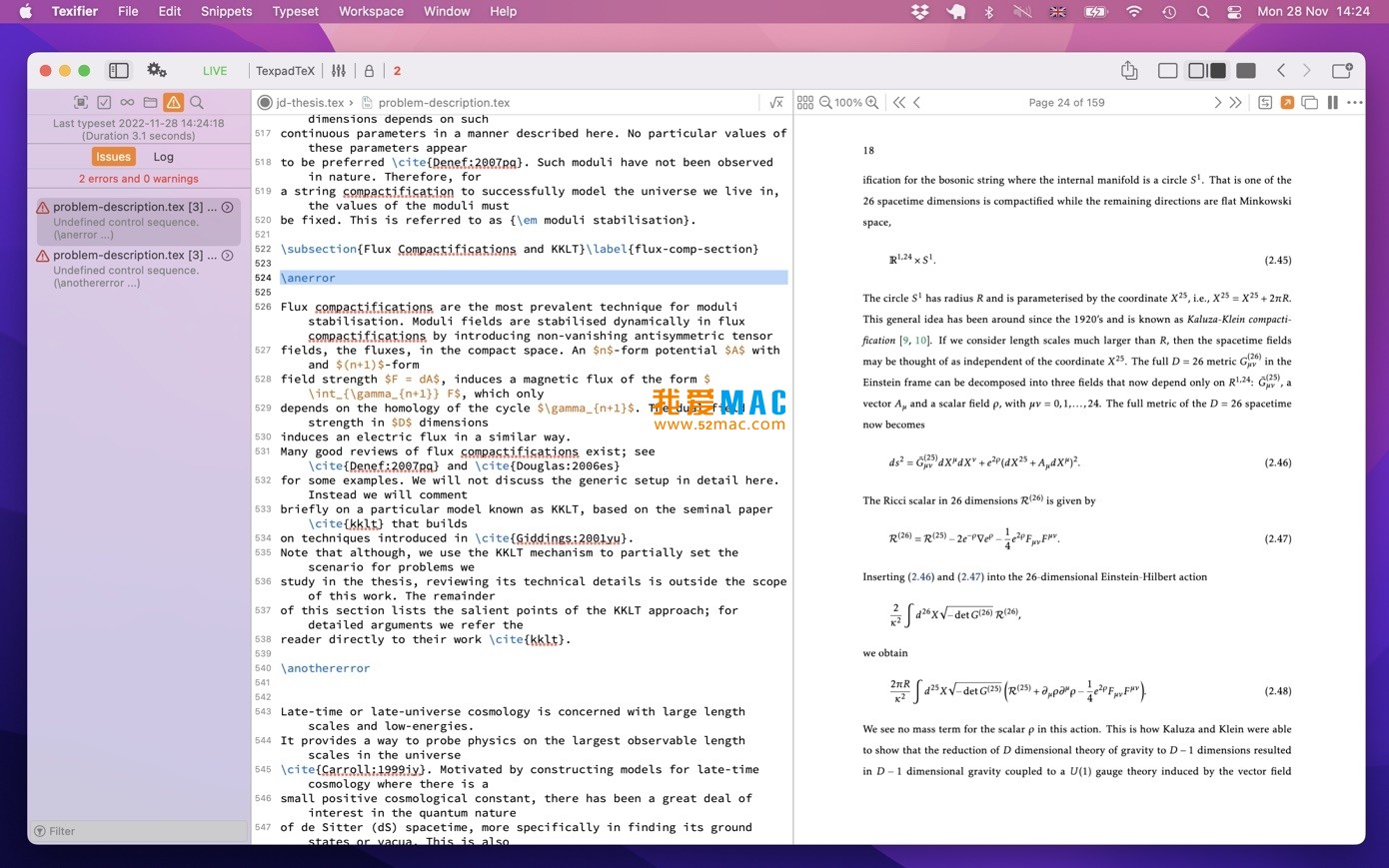The width and height of the screenshot is (1389, 868).
Task: Open the more options ellipsis in PDF toolbar
Action: tap(1355, 102)
